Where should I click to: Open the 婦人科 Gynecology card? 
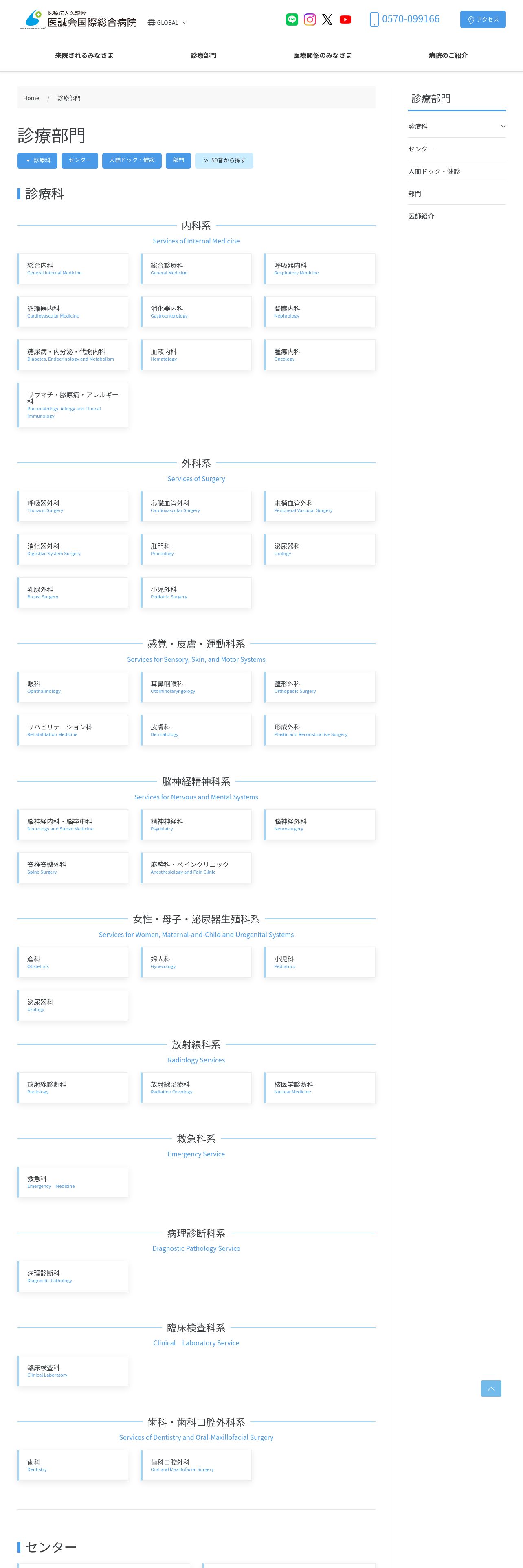(x=196, y=962)
